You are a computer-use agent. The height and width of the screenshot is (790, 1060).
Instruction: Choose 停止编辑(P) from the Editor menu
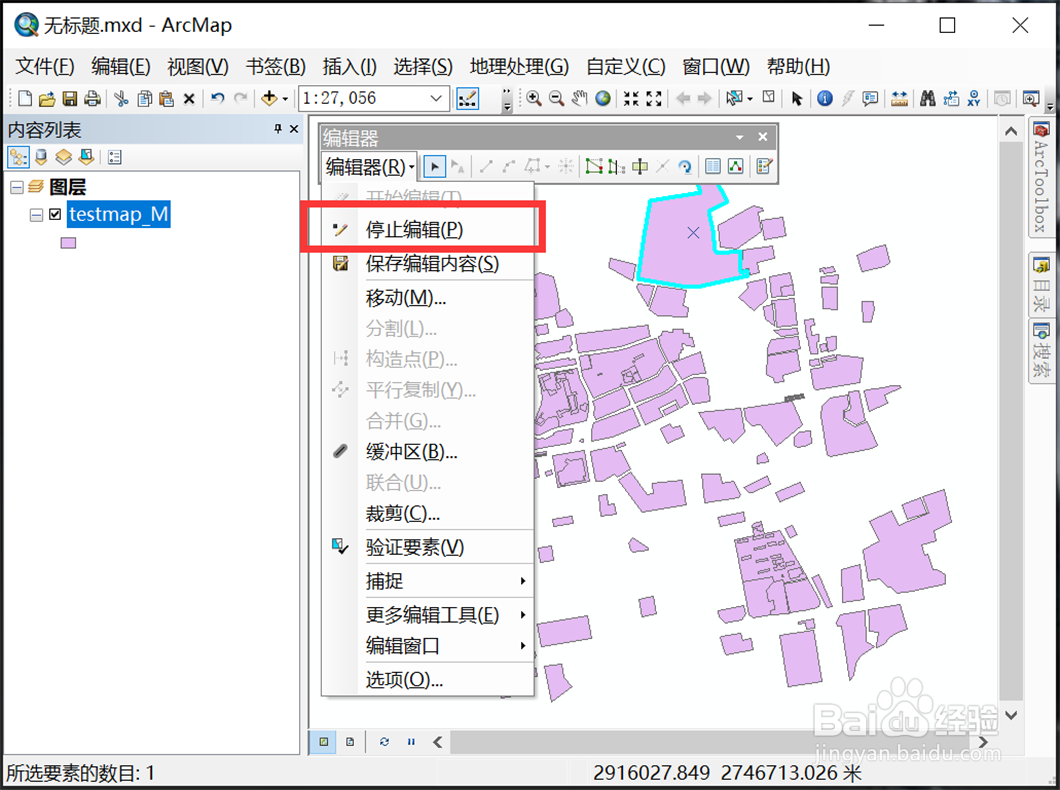point(429,230)
